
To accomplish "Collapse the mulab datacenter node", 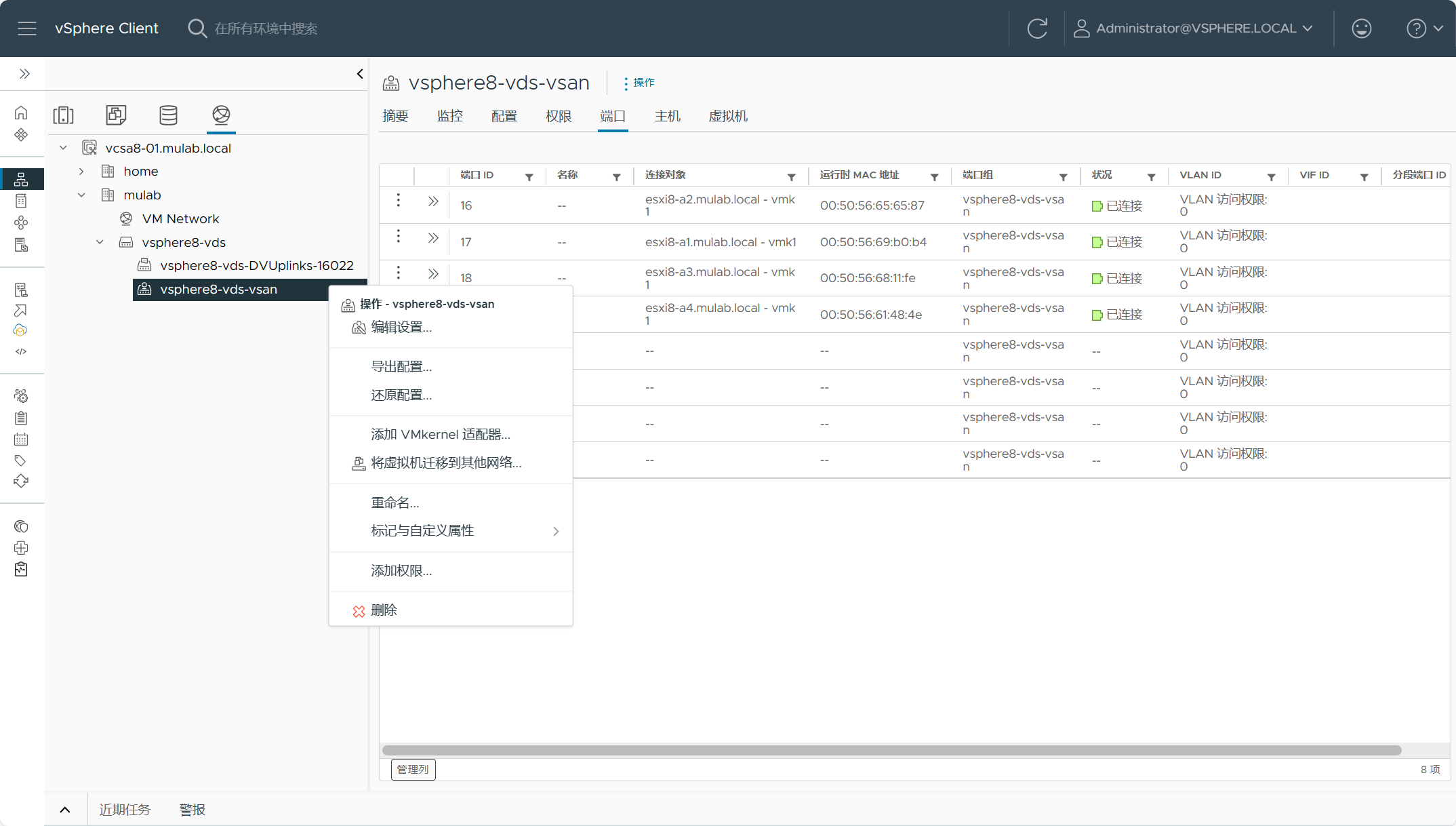I will (x=81, y=195).
